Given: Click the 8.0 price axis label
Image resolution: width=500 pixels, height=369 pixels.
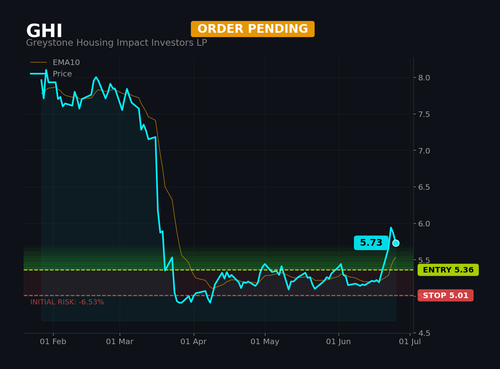Looking at the screenshot, I should 424,78.
